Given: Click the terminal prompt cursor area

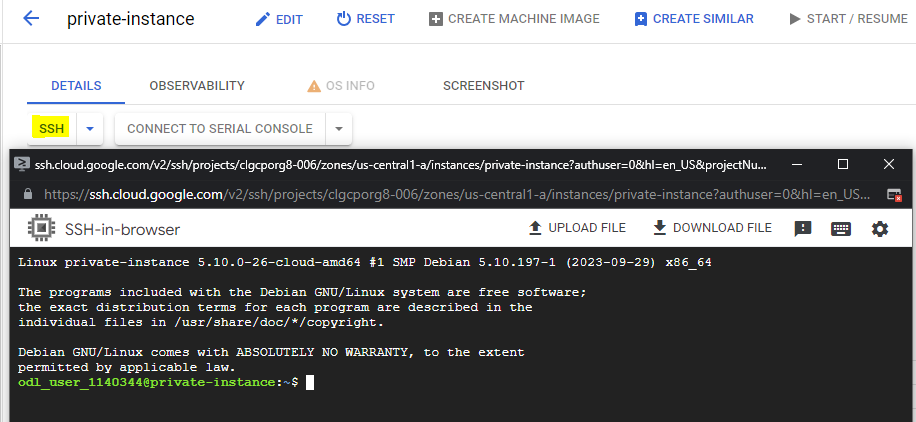Looking at the screenshot, I should coord(310,382).
